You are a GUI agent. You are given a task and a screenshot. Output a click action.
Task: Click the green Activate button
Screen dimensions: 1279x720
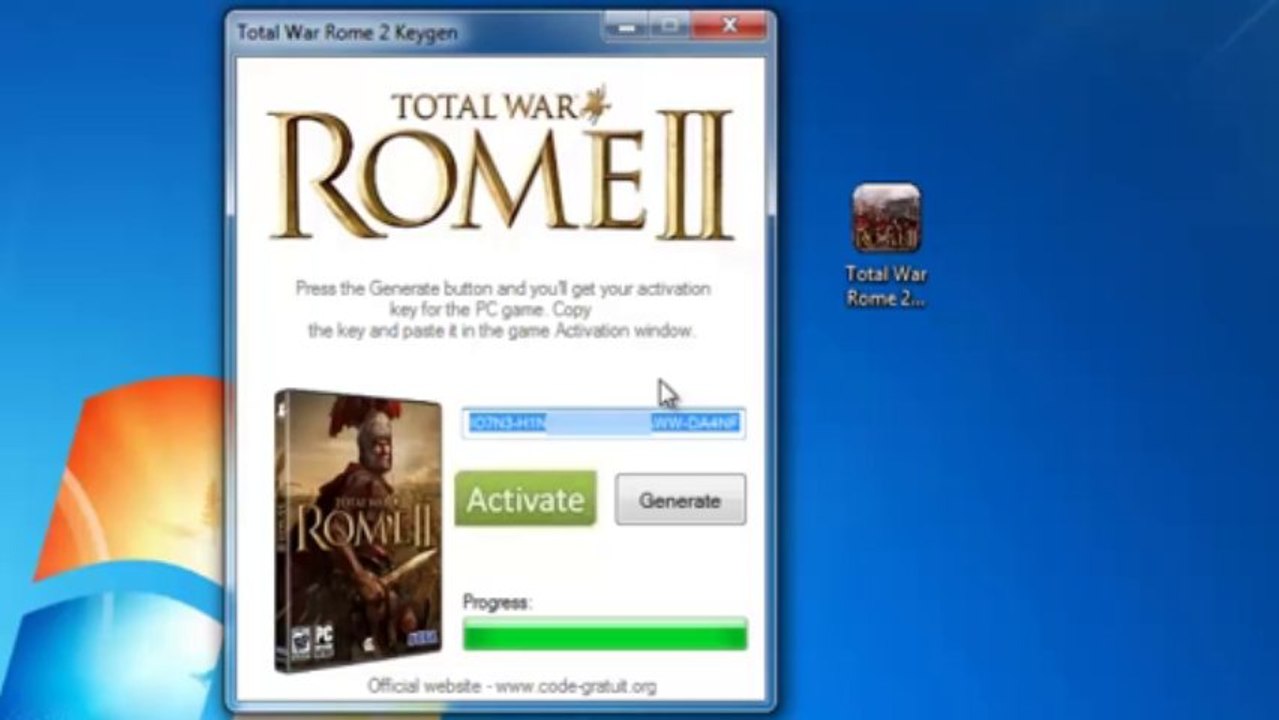click(526, 499)
